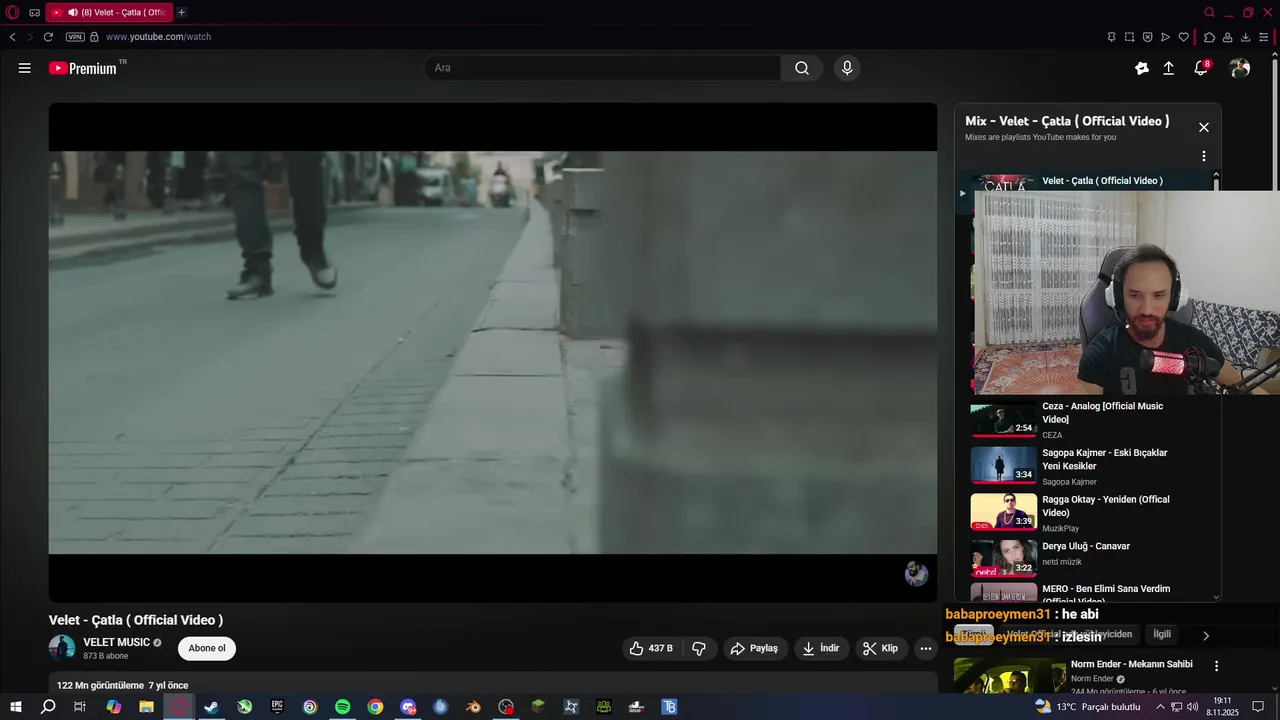
Task: Open File Explorer from the taskbar
Action: point(146,707)
